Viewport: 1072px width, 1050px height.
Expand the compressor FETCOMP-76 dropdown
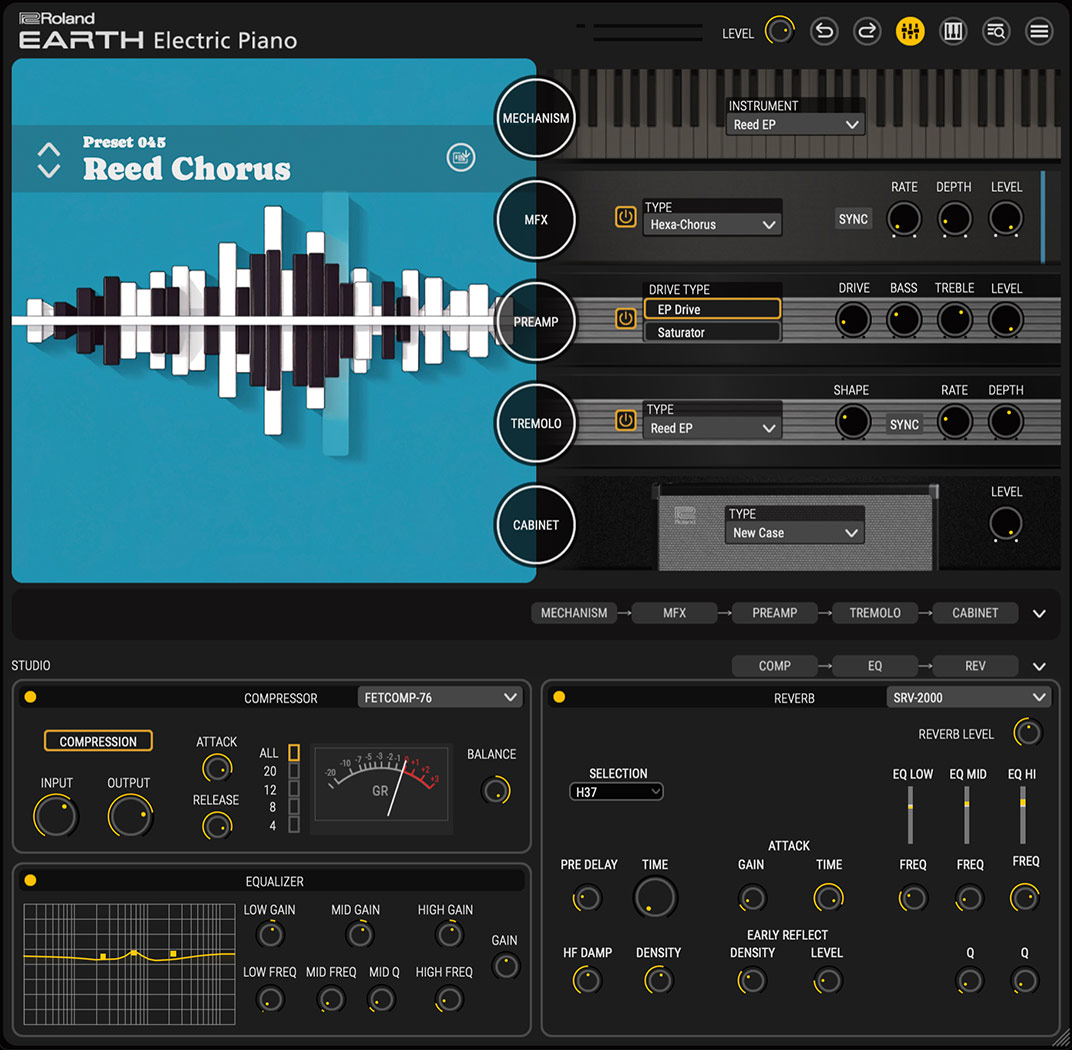(x=440, y=697)
